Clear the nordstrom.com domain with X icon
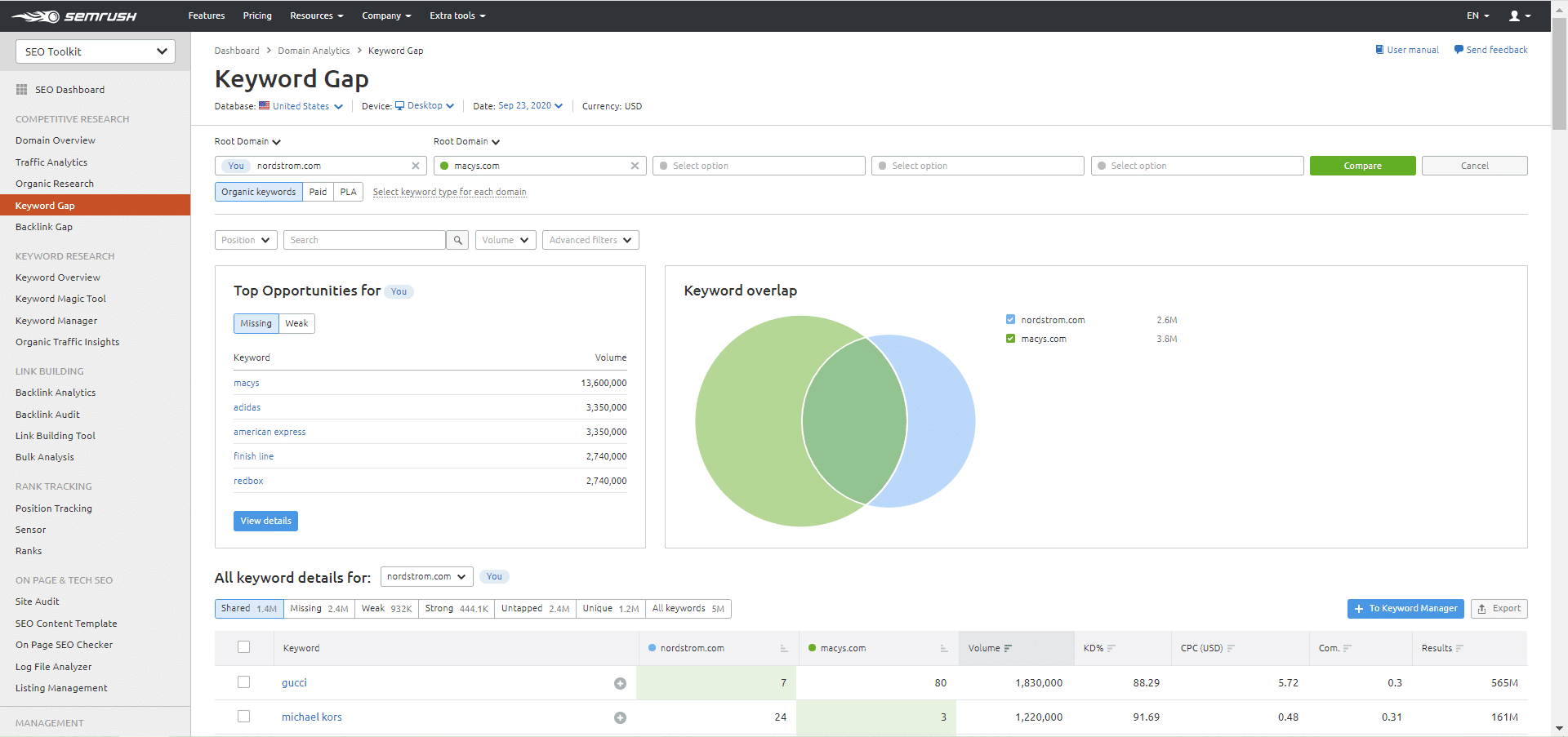Screen dimensions: 1568x737 [416, 166]
